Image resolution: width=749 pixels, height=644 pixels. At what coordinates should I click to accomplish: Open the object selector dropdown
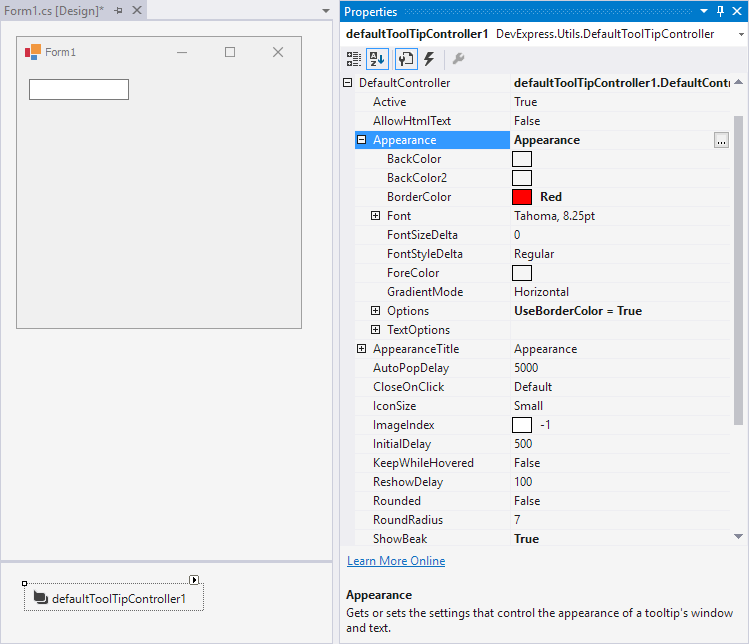coord(738,34)
